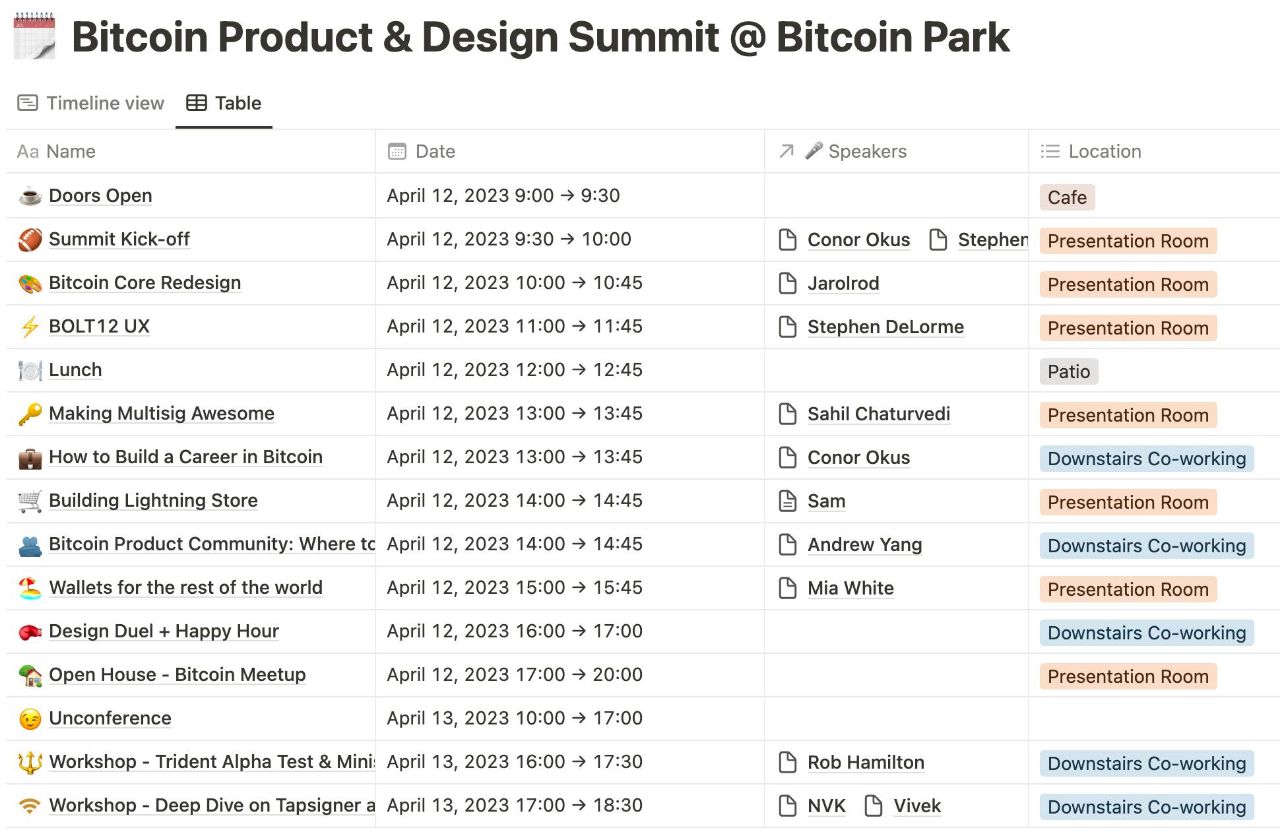Click Downstairs Co-working tag in Andrew Yang row

point(1147,546)
